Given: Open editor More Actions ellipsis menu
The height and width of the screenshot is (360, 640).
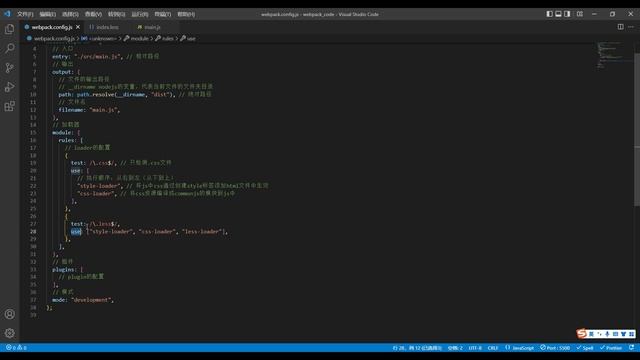Looking at the screenshot, I should point(631,27).
